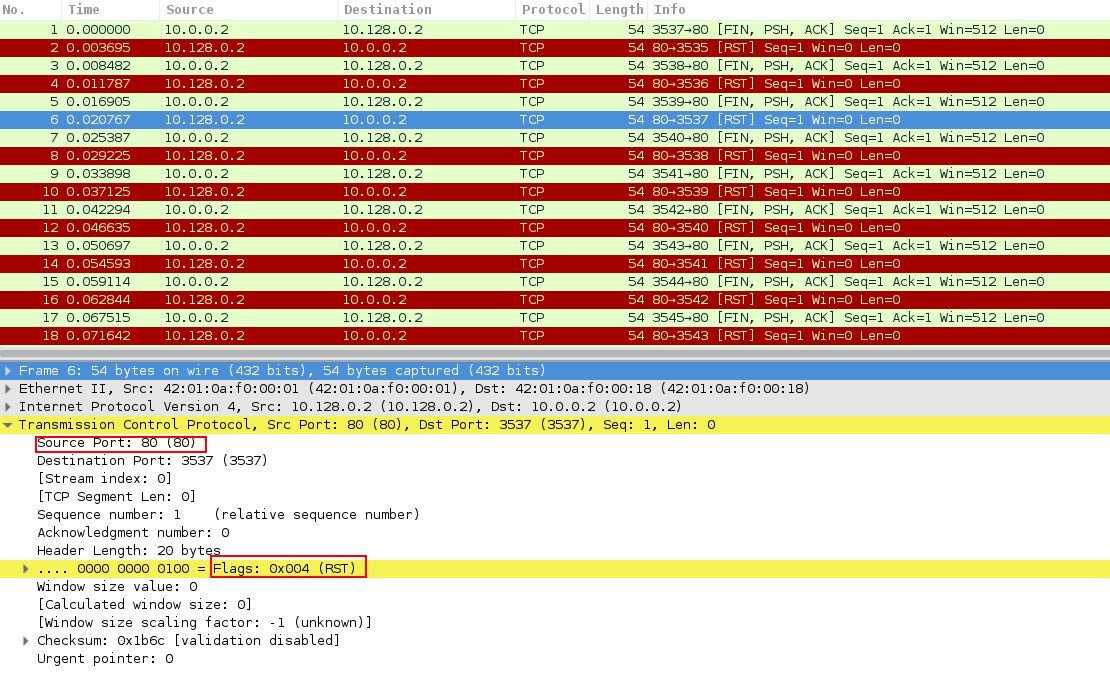Expand the Flags: 0x004 (RST) subtree
1110x689 pixels.
coord(25,569)
